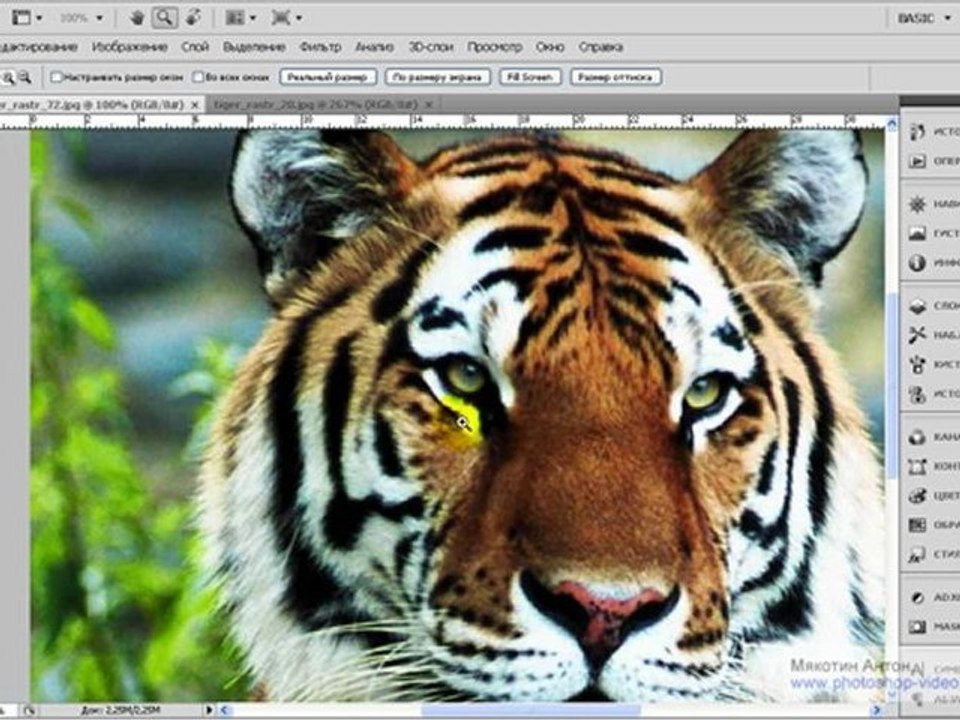Image resolution: width=960 pixels, height=720 pixels.
Task: Click the 'Fill Screen' button
Action: click(530, 77)
